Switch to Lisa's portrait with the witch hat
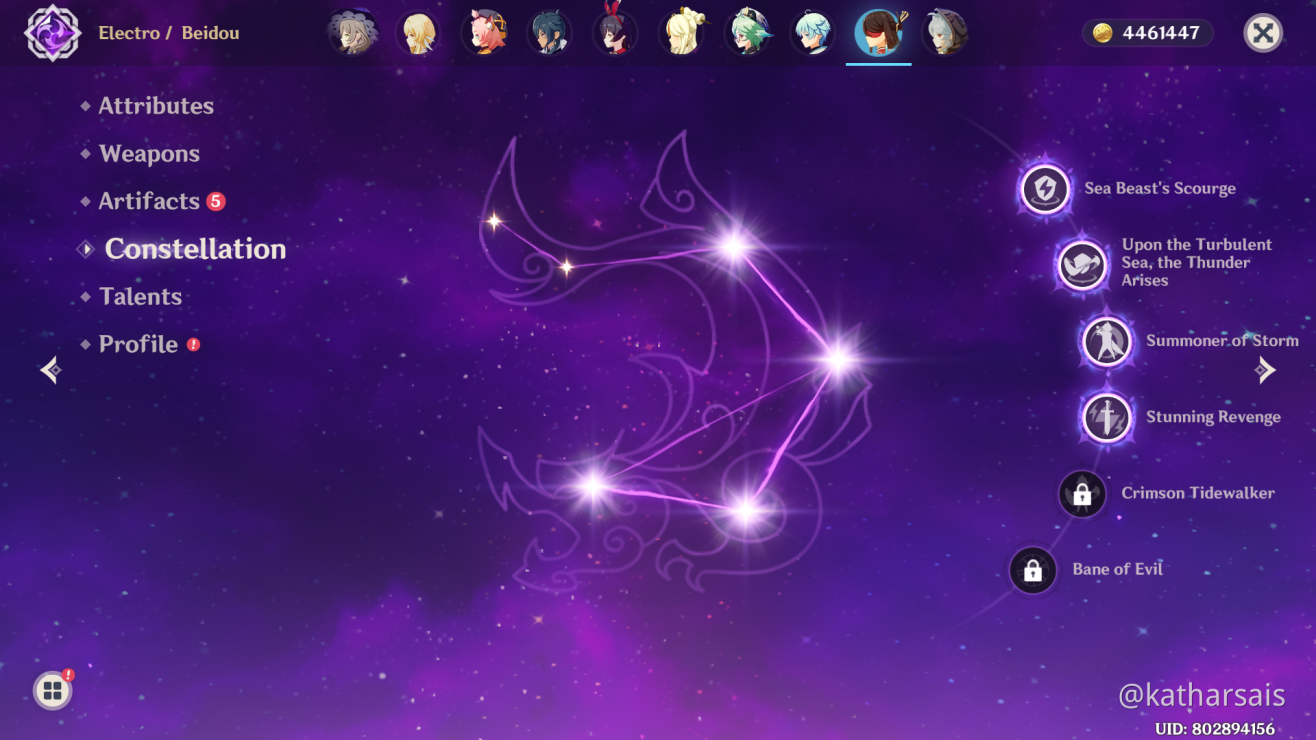1316x740 pixels. point(352,33)
